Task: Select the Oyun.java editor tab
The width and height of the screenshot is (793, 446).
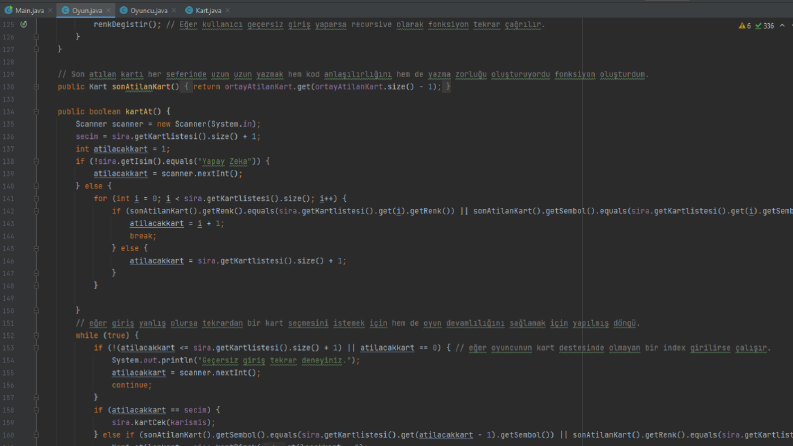Action: (86, 10)
